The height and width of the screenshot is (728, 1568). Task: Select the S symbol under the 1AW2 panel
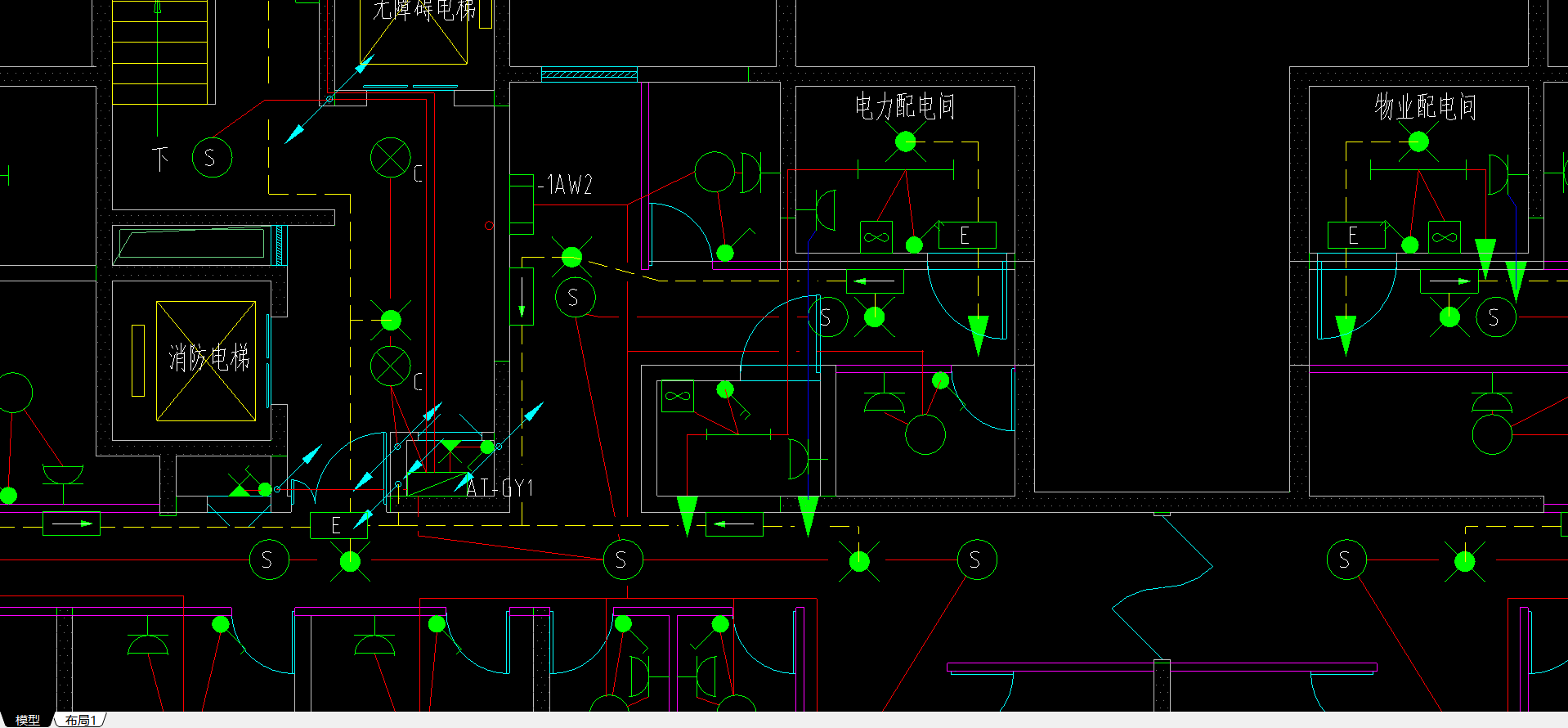(x=575, y=298)
